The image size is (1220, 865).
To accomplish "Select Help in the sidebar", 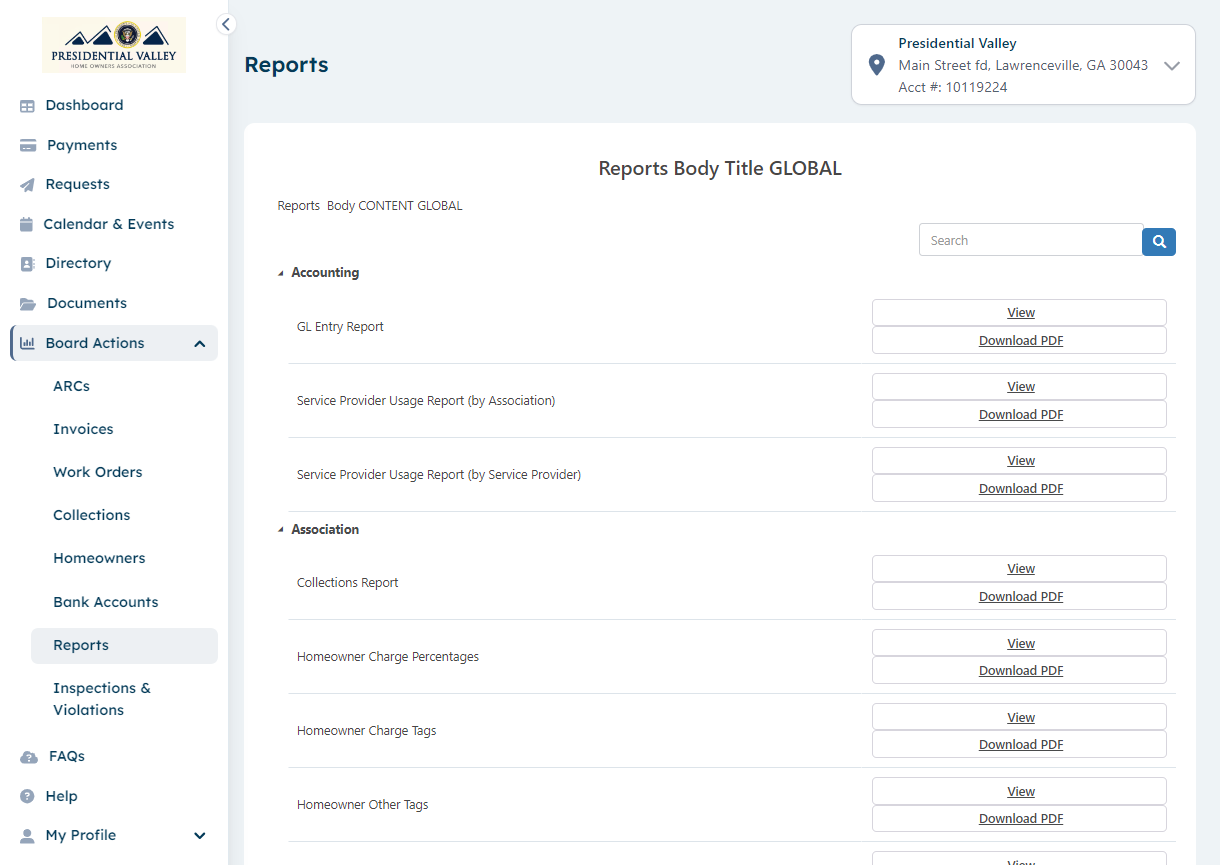I will pyautogui.click(x=61, y=796).
